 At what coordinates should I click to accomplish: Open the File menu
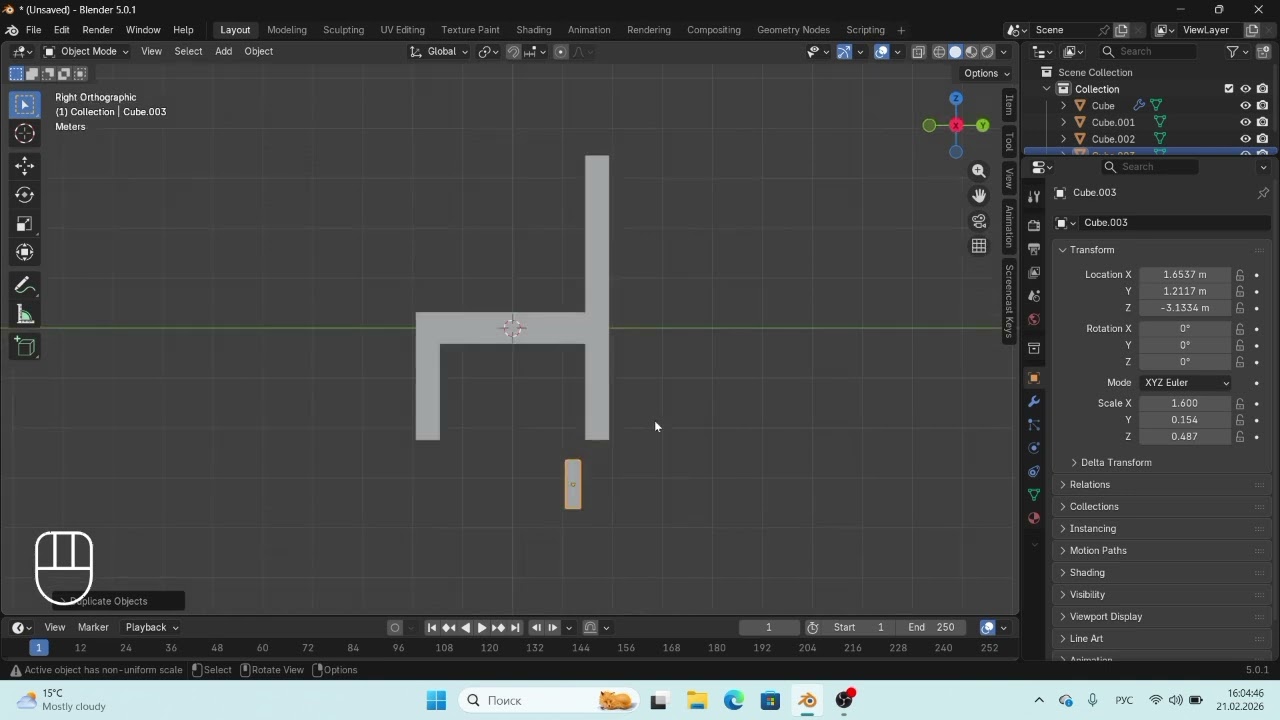(x=33, y=30)
